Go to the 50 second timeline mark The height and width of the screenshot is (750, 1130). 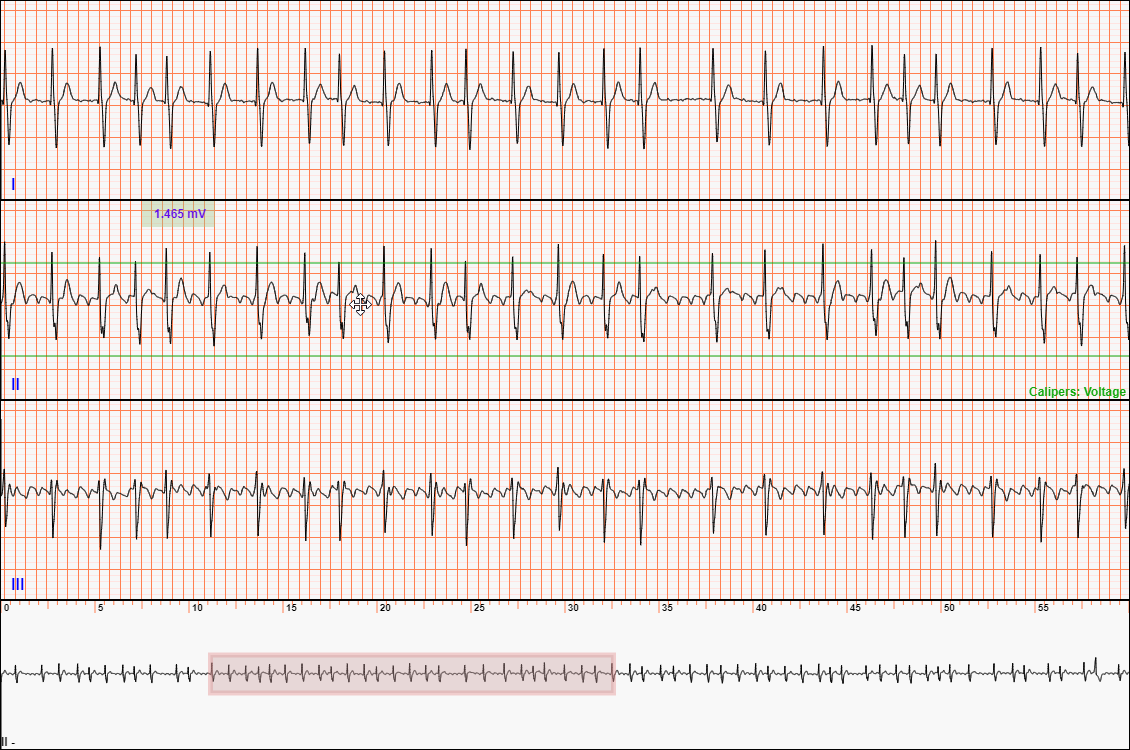948,608
